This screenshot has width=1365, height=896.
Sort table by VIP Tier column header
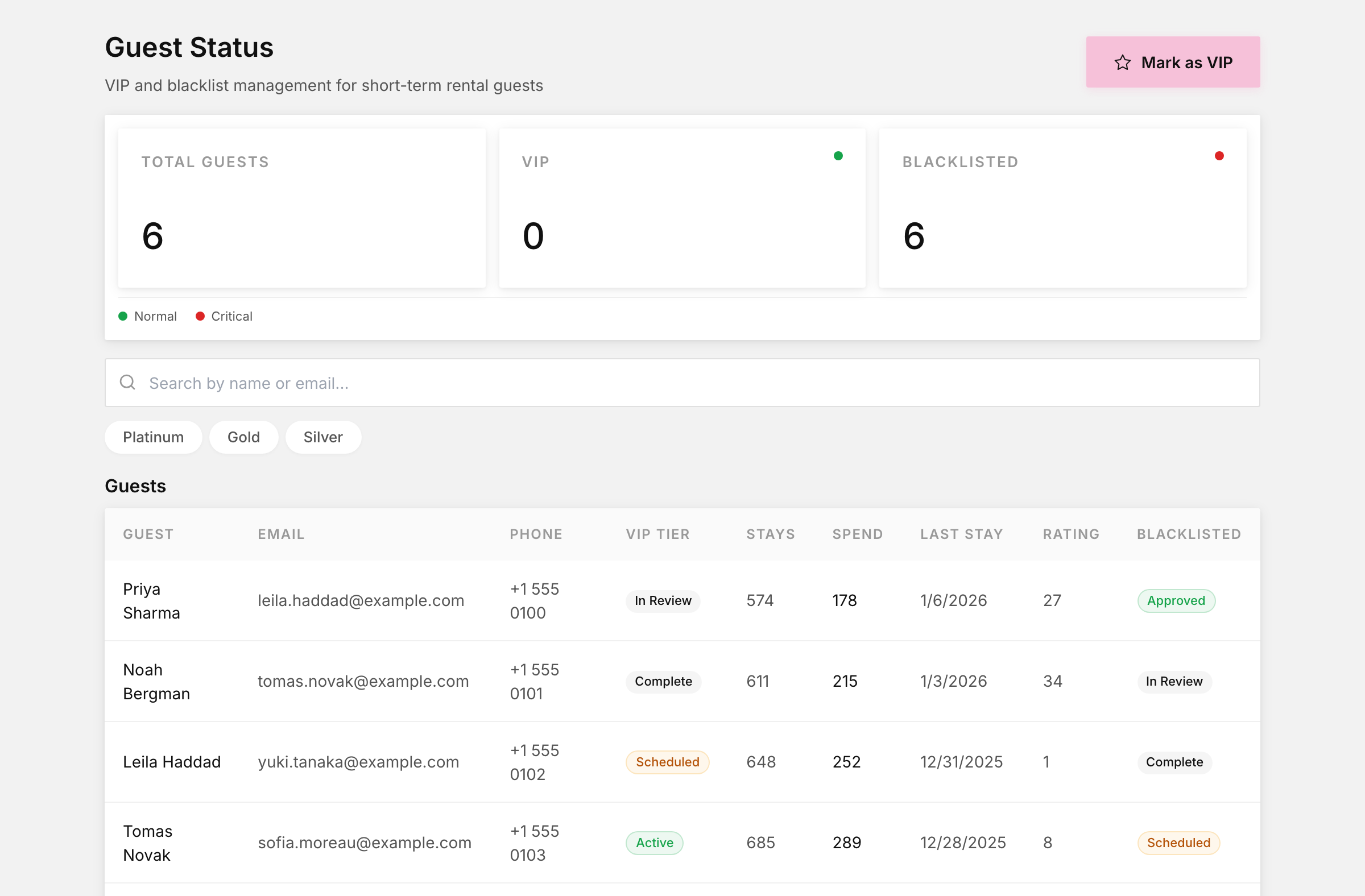tap(658, 534)
